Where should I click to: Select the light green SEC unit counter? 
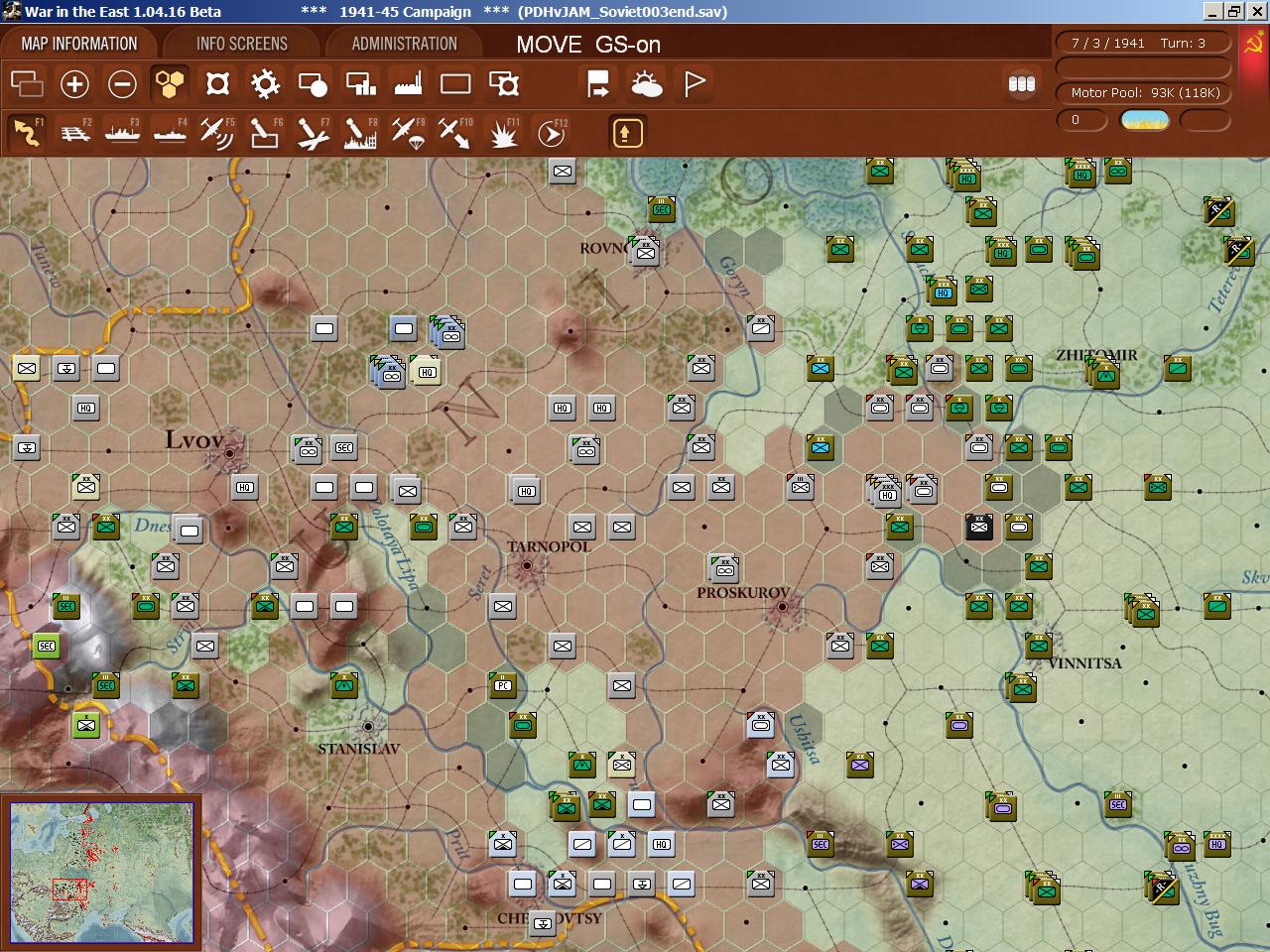[47, 646]
